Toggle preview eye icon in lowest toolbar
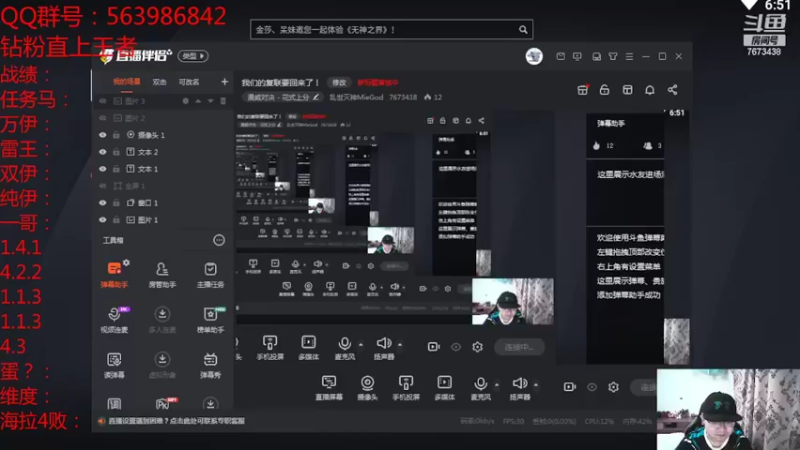Screen dimensions: 800x450 click(x=592, y=387)
